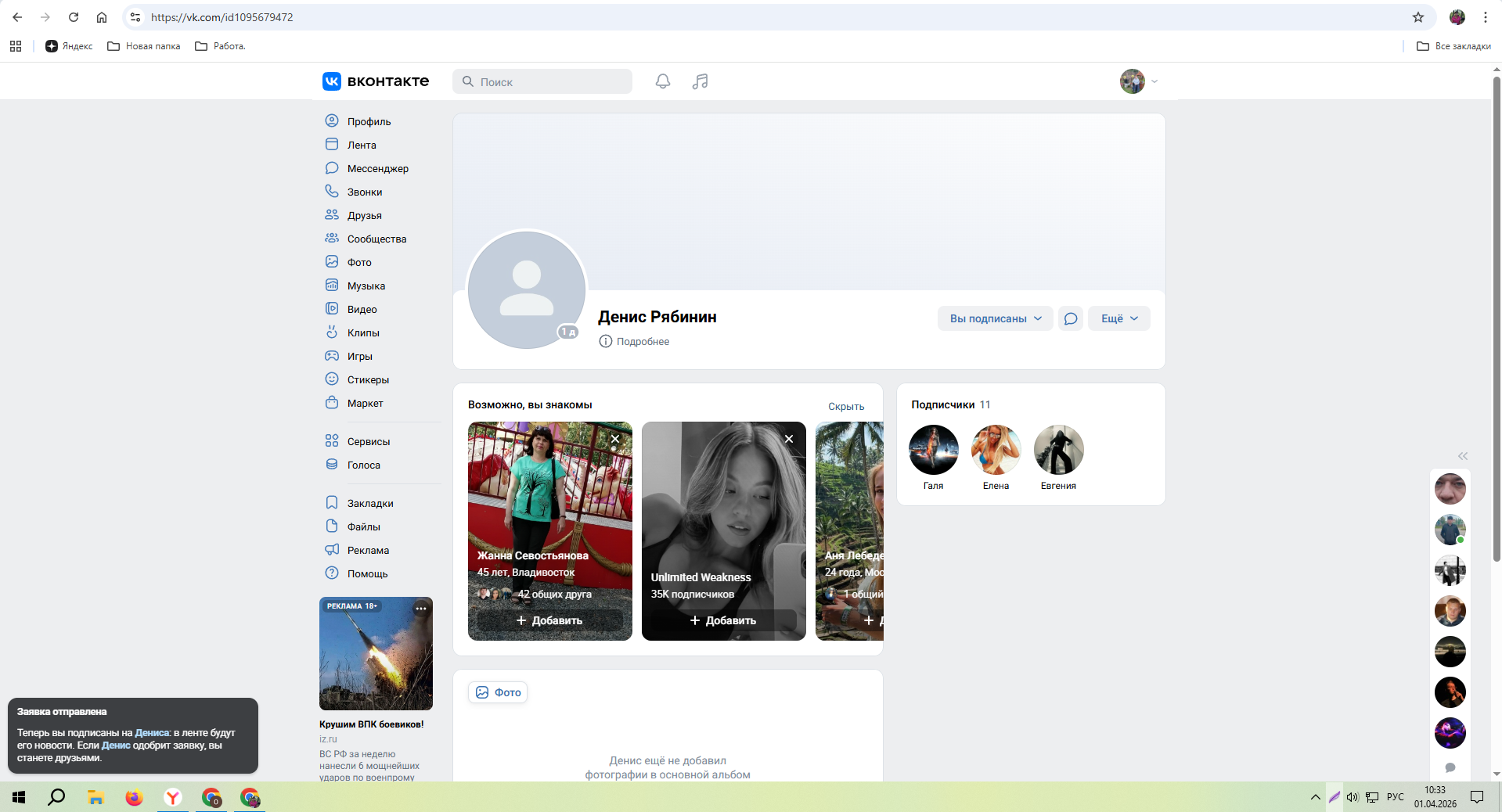Image resolution: width=1502 pixels, height=812 pixels.
Task: Bookmark this page with the star icon
Action: pyautogui.click(x=1417, y=17)
